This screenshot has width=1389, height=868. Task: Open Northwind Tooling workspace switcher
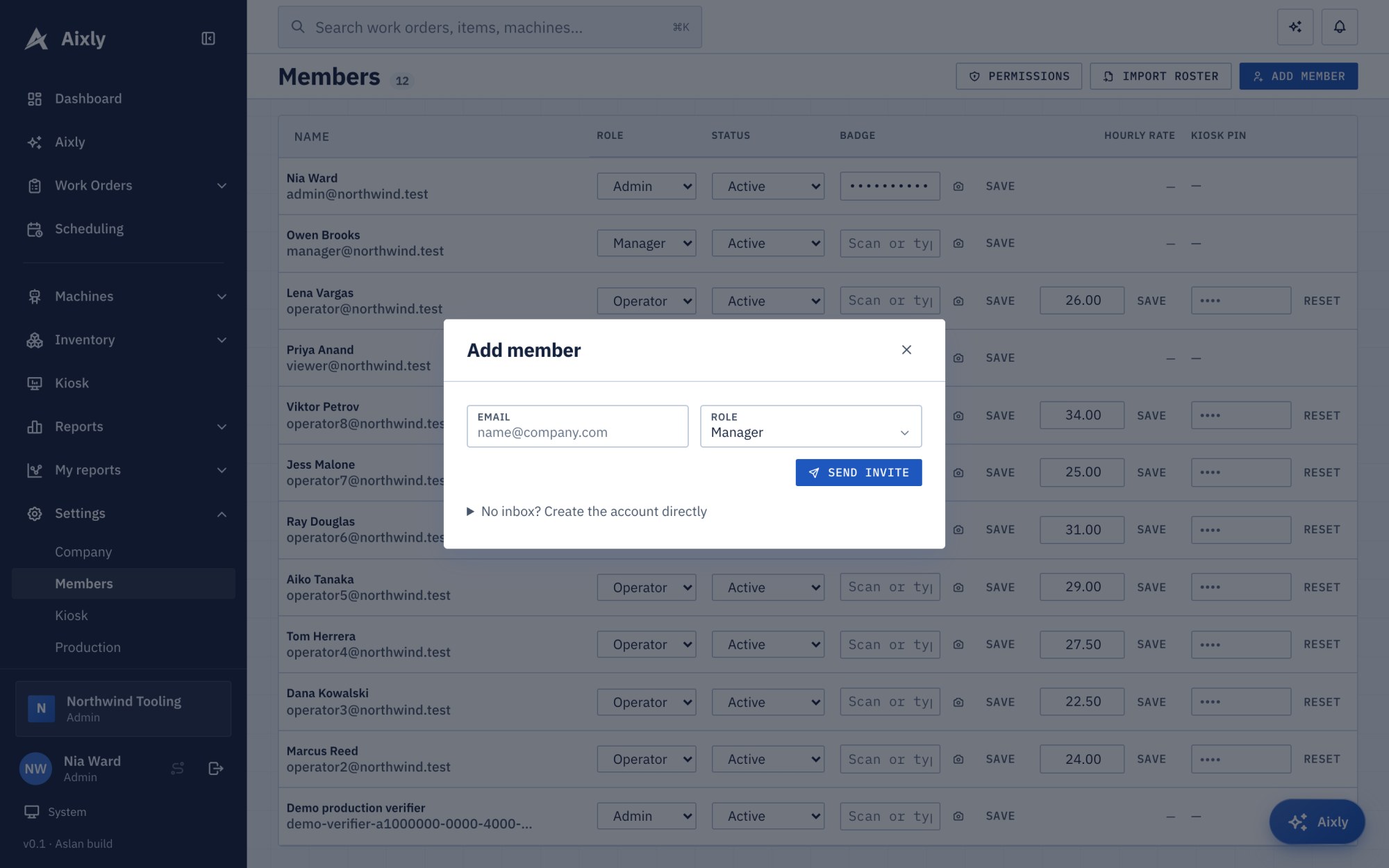coord(124,708)
